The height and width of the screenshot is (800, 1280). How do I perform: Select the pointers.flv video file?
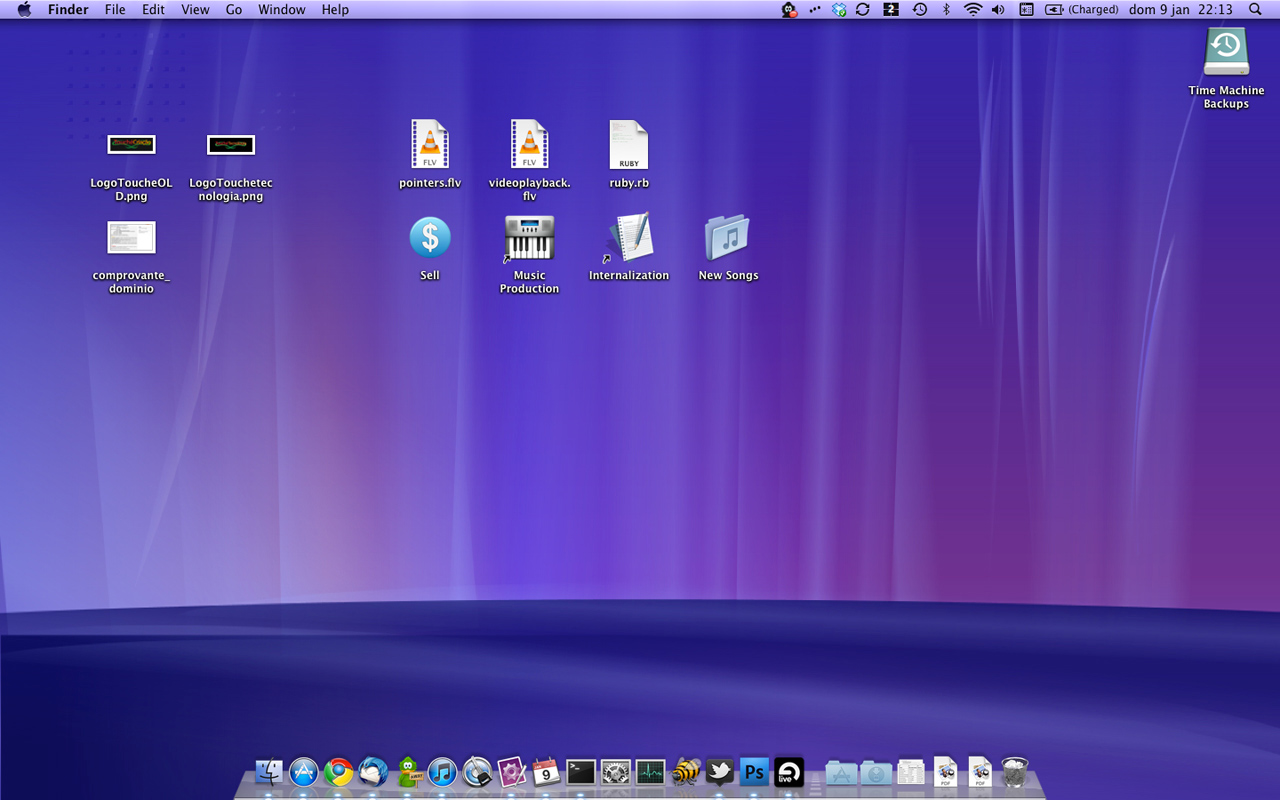click(x=430, y=145)
